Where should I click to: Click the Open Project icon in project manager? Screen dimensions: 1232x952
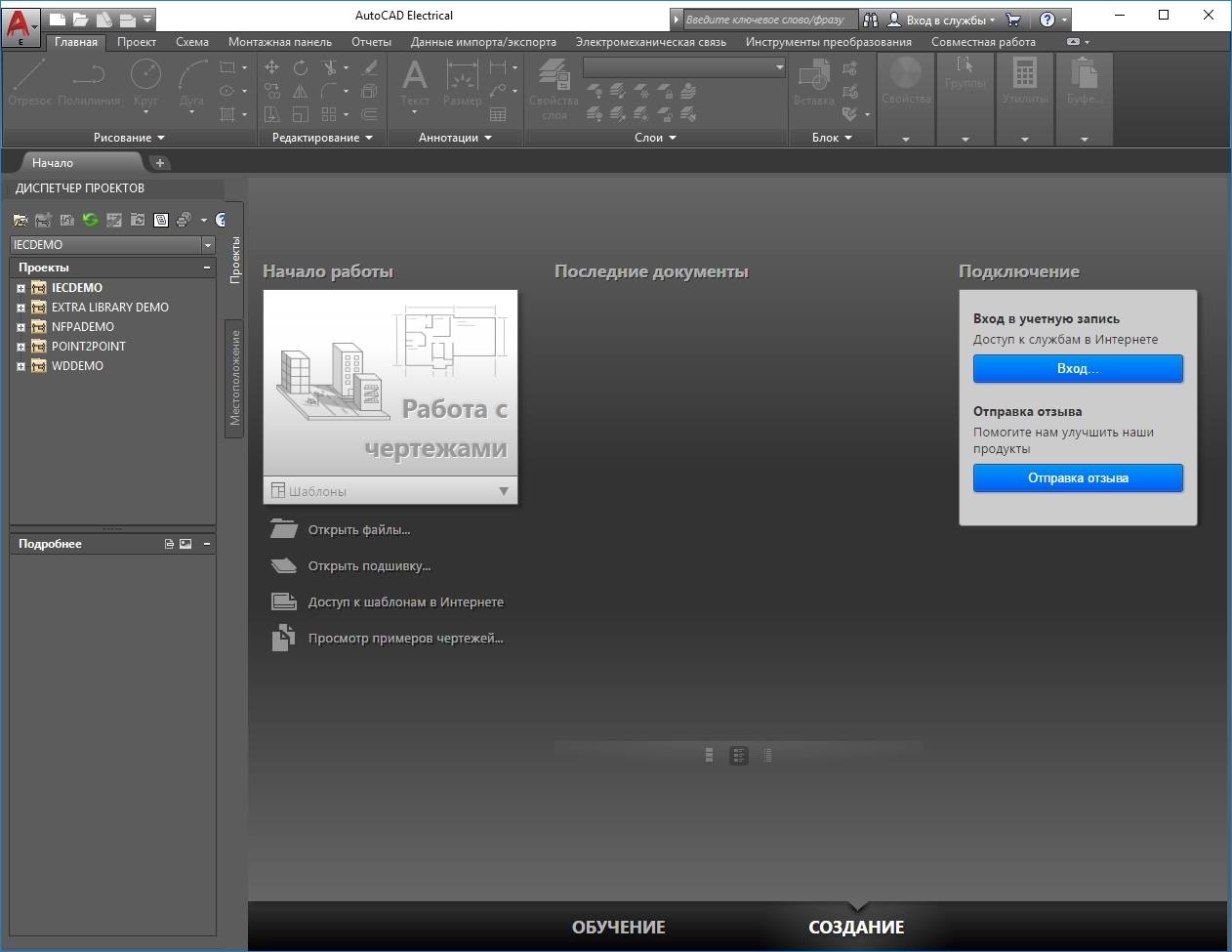coord(21,220)
